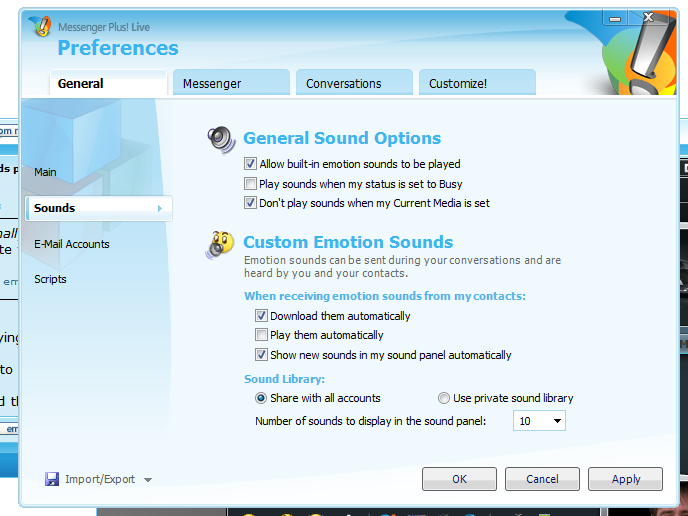This screenshot has height=516, width=688.
Task: Toggle Allow built-in emotion sounds to be played
Action: tap(250, 164)
